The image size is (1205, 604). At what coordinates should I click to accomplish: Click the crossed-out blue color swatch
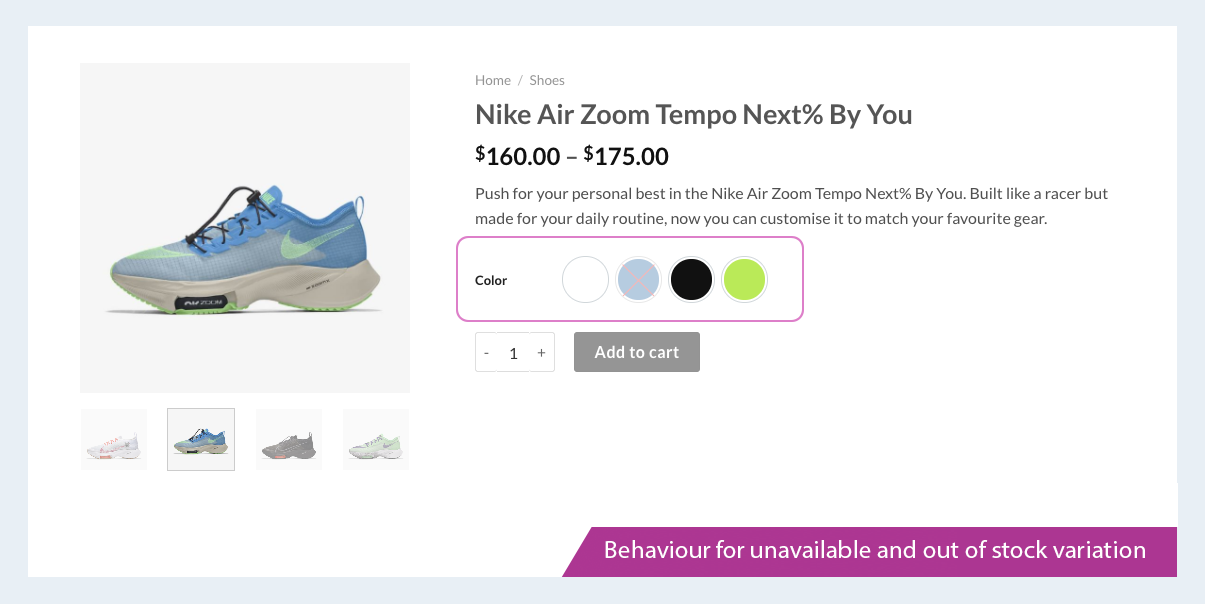638,280
